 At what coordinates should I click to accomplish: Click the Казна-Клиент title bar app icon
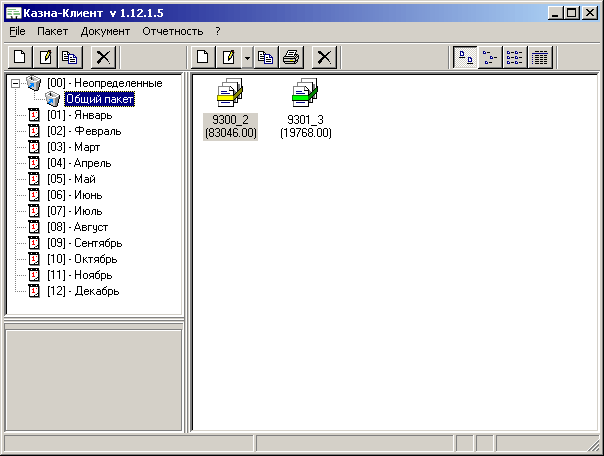(x=13, y=13)
